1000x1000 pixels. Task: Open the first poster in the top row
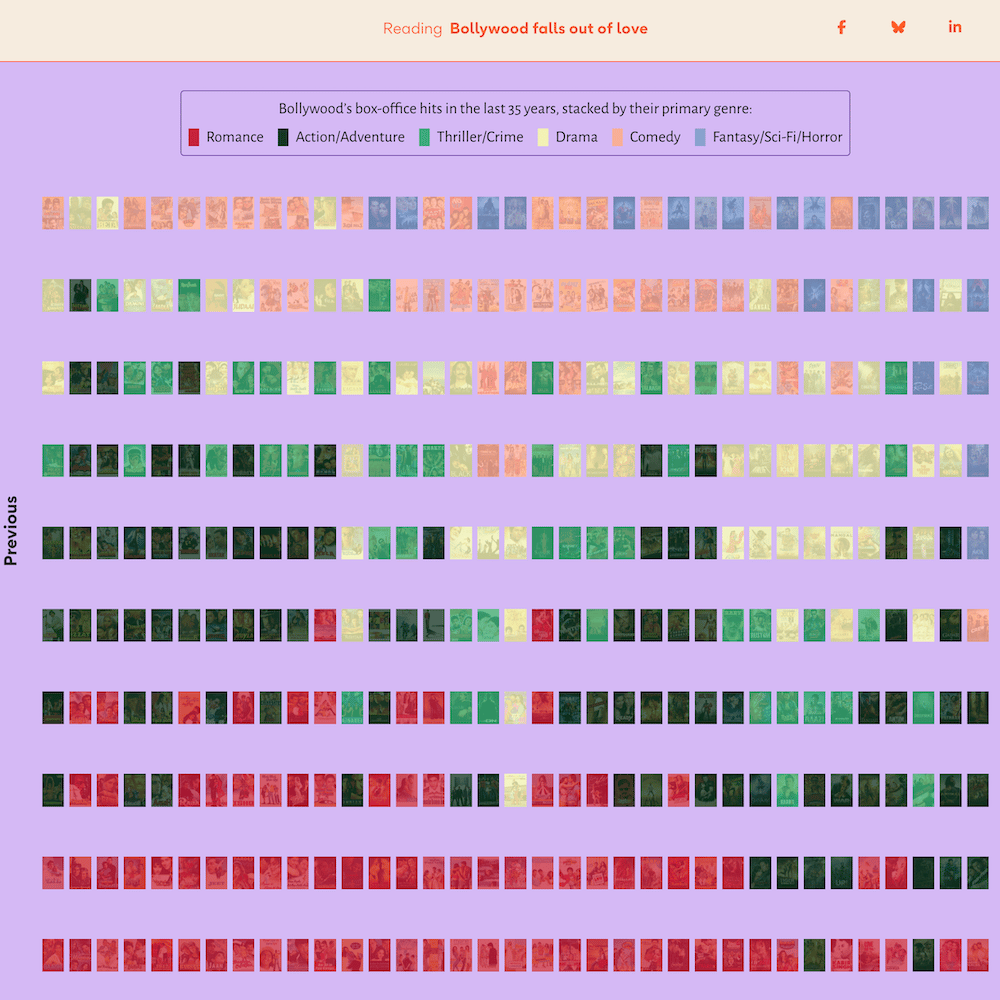click(53, 213)
